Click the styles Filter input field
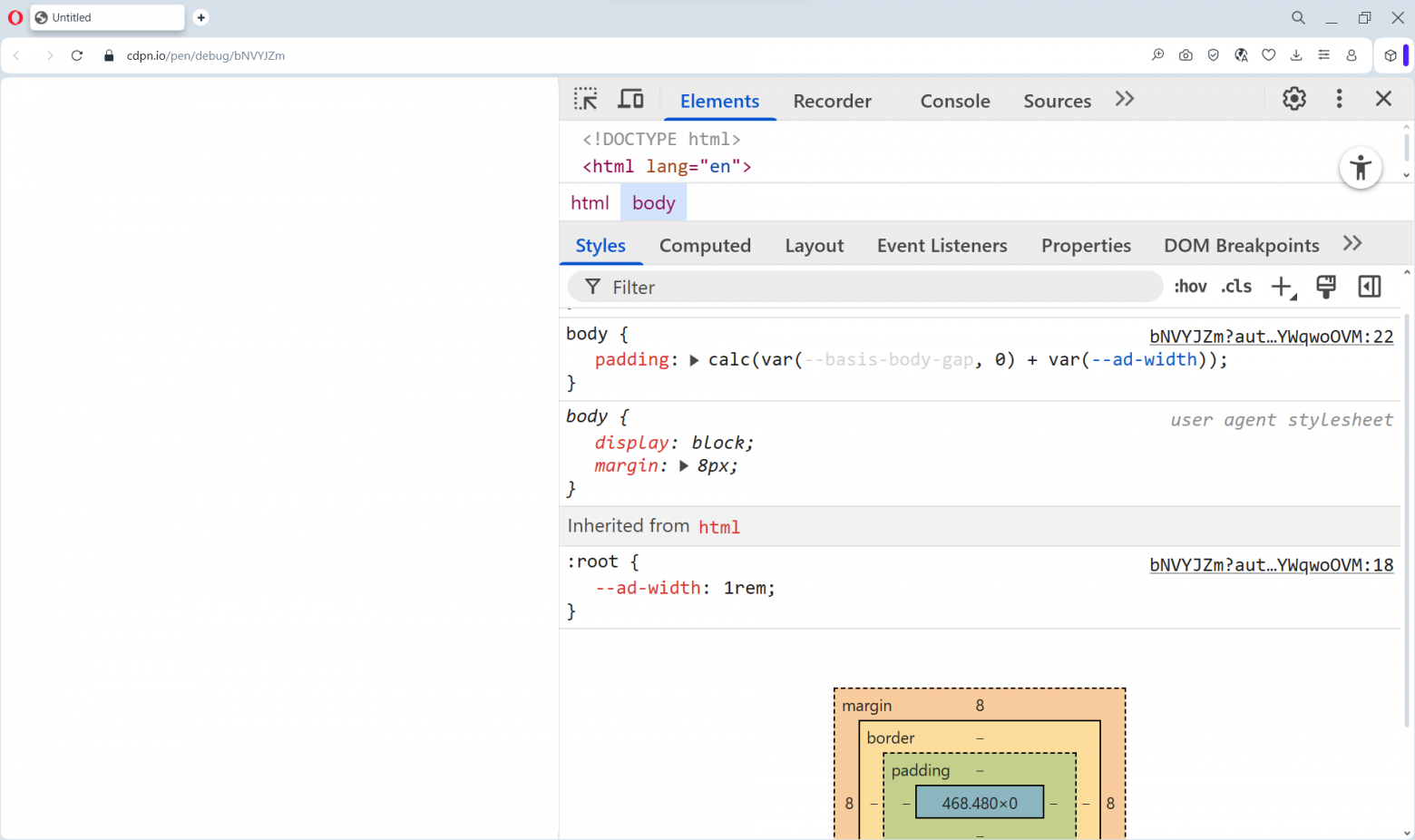 [862, 288]
